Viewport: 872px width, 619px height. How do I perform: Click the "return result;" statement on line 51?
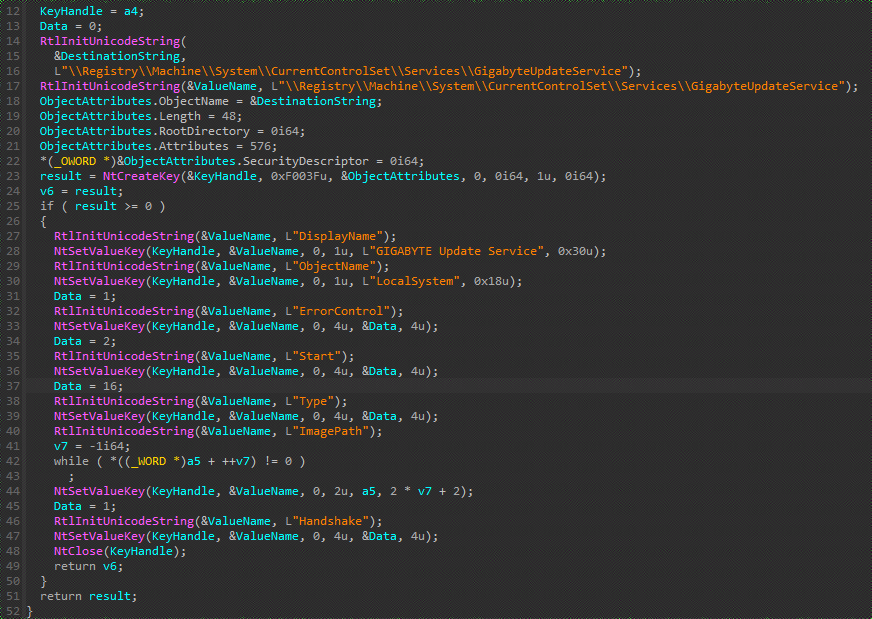[x=88, y=596]
